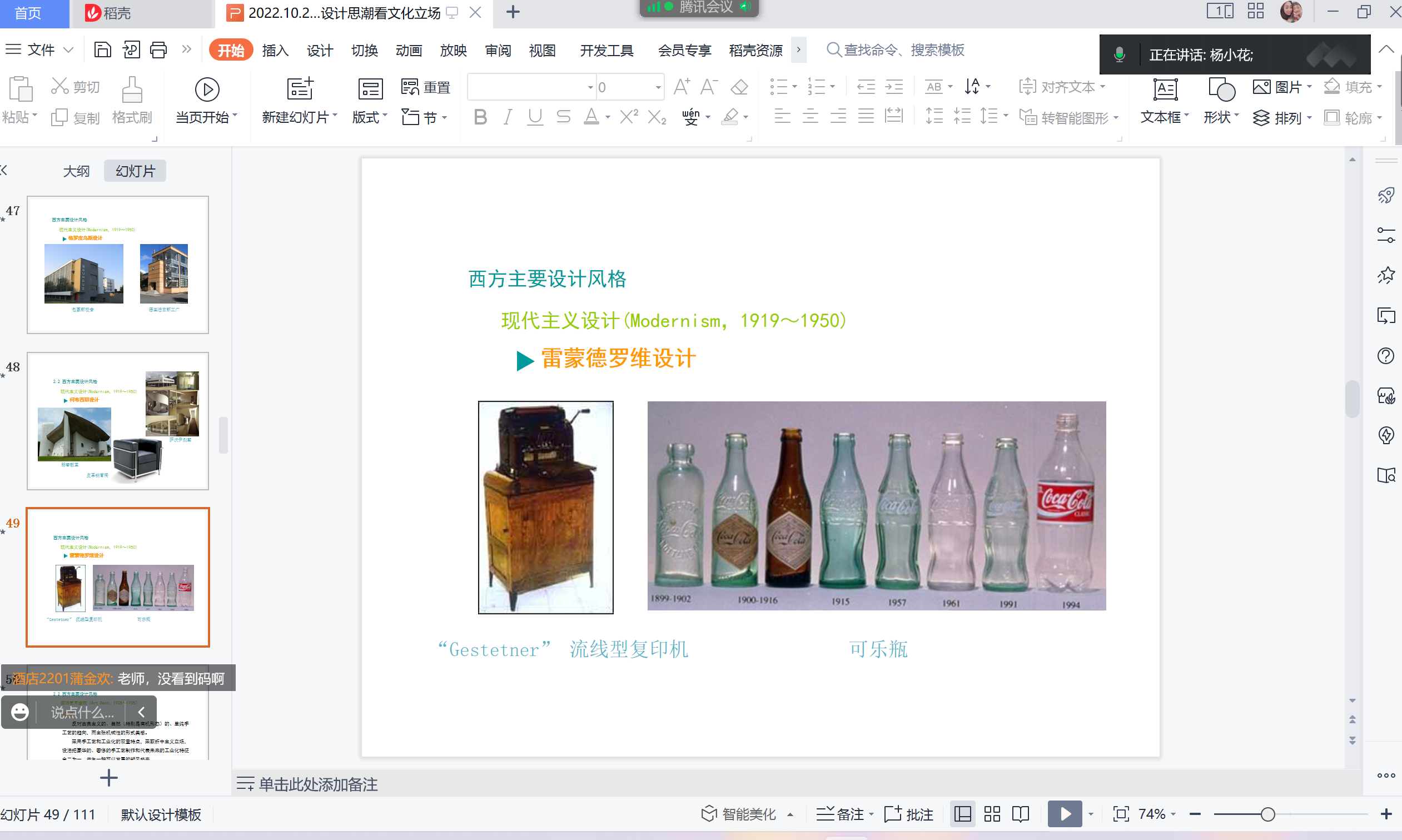The width and height of the screenshot is (1402, 840).
Task: Open the Insert ribbon tab
Action: 275,51
